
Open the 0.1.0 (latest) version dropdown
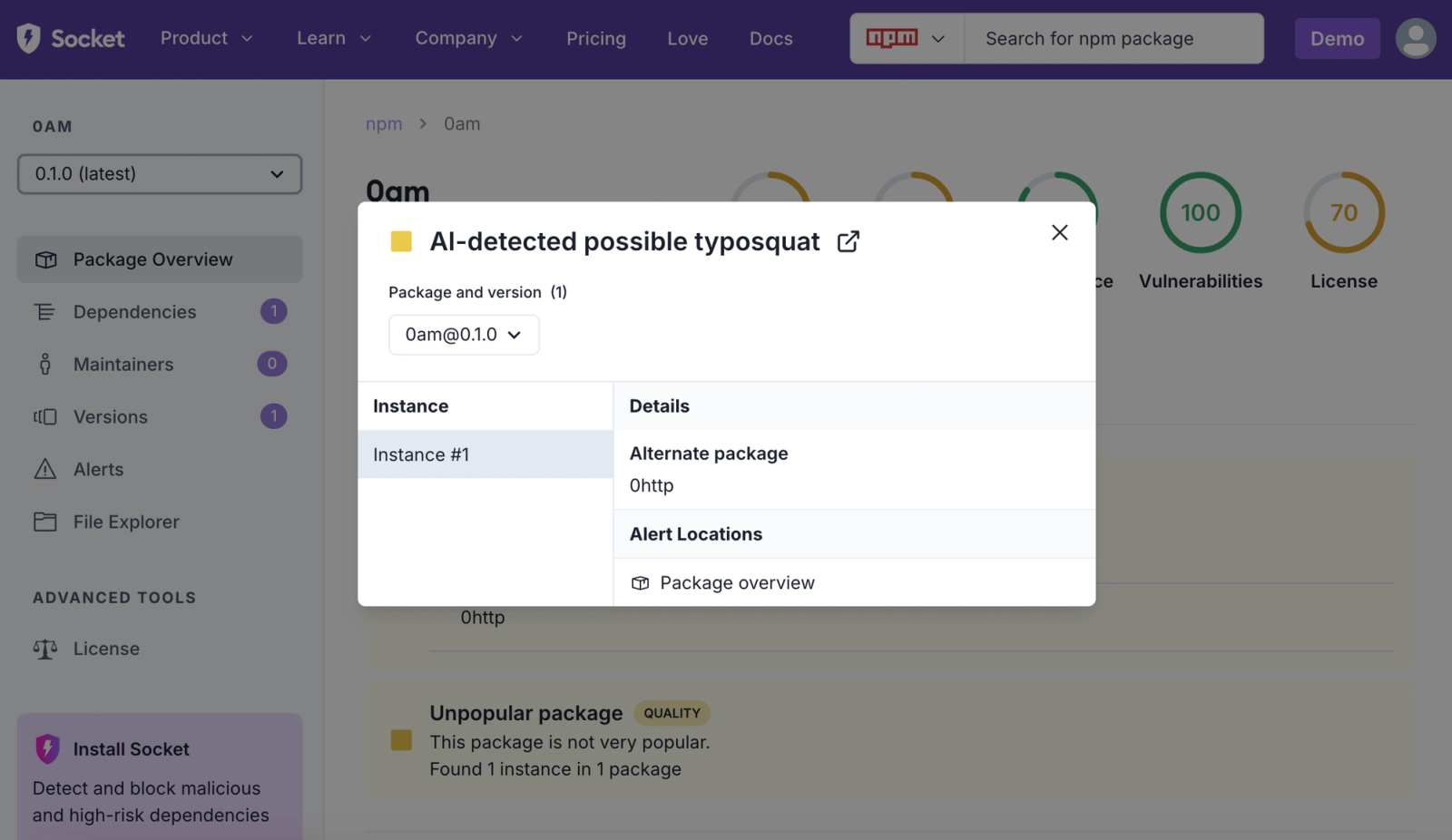[x=160, y=174]
